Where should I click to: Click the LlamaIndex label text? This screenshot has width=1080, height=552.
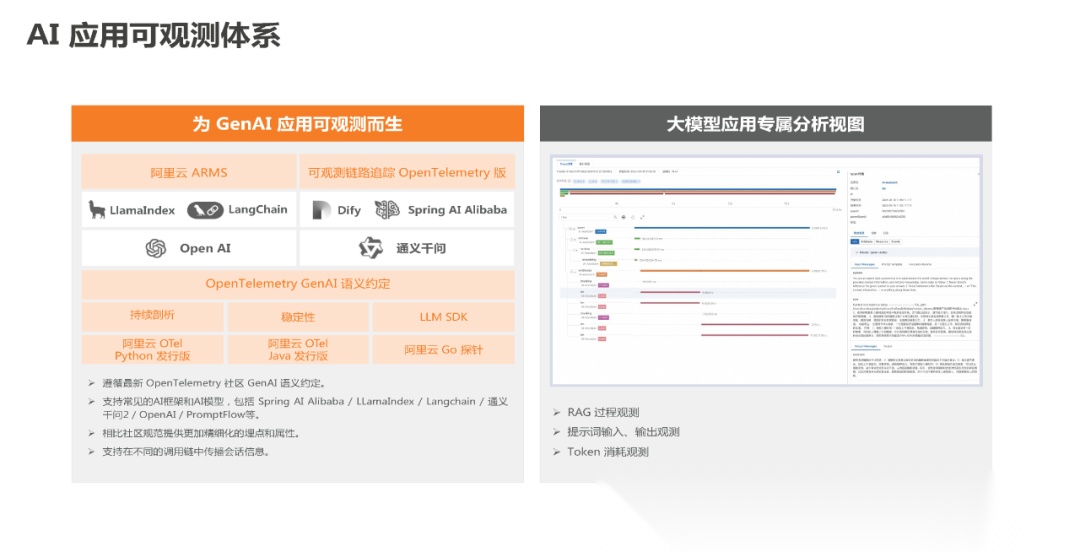pyautogui.click(x=142, y=210)
